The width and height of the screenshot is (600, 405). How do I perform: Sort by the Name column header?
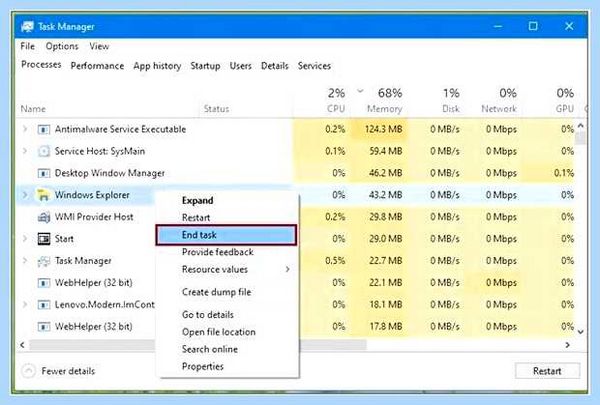(x=33, y=109)
